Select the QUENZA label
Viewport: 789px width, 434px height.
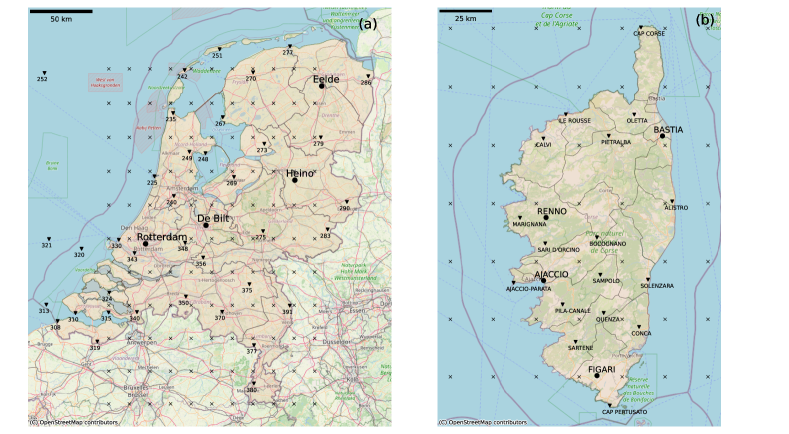(x=608, y=320)
